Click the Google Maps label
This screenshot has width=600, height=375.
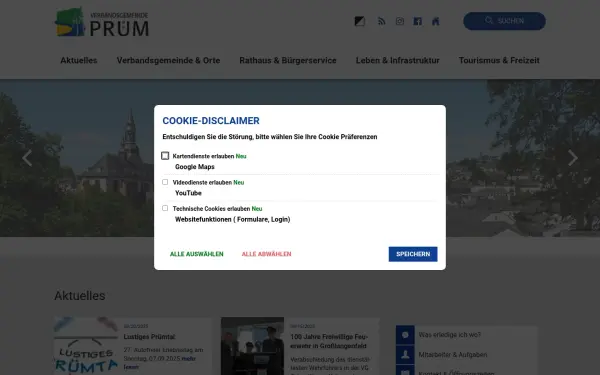pyautogui.click(x=195, y=167)
